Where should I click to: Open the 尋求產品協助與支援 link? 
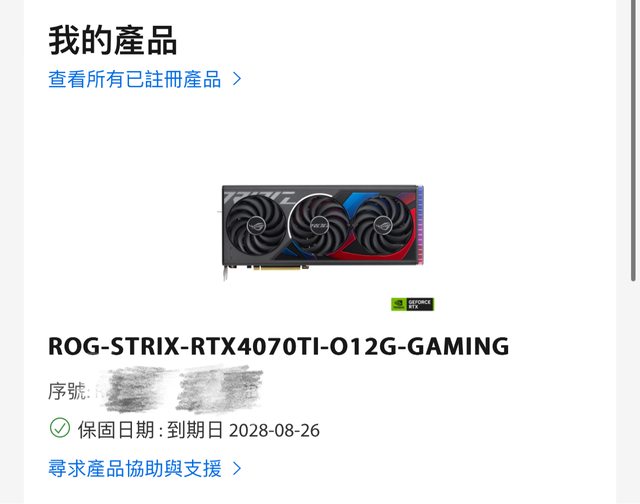pos(135,468)
